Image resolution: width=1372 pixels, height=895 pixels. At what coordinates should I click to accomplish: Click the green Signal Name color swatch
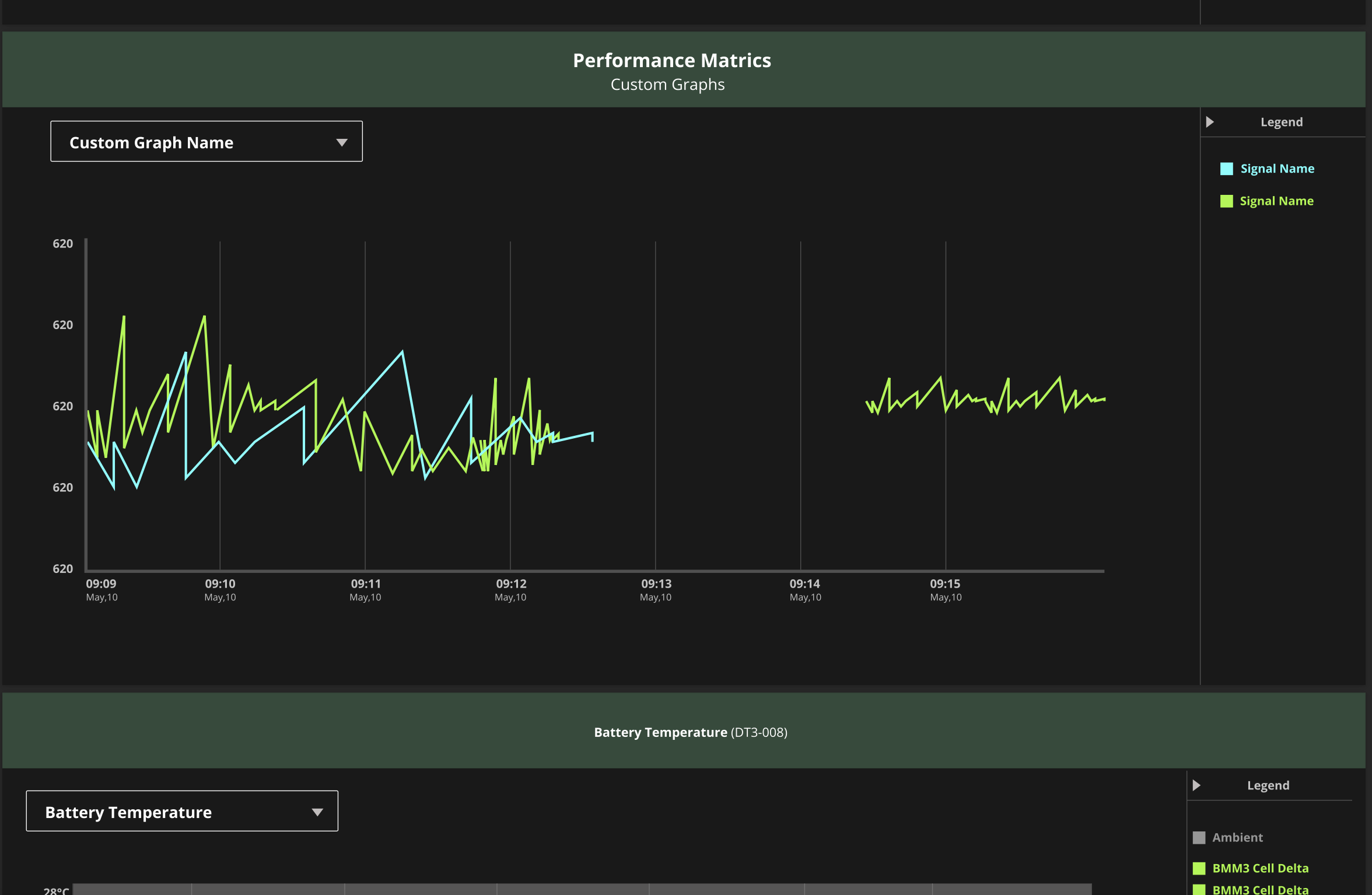1226,201
